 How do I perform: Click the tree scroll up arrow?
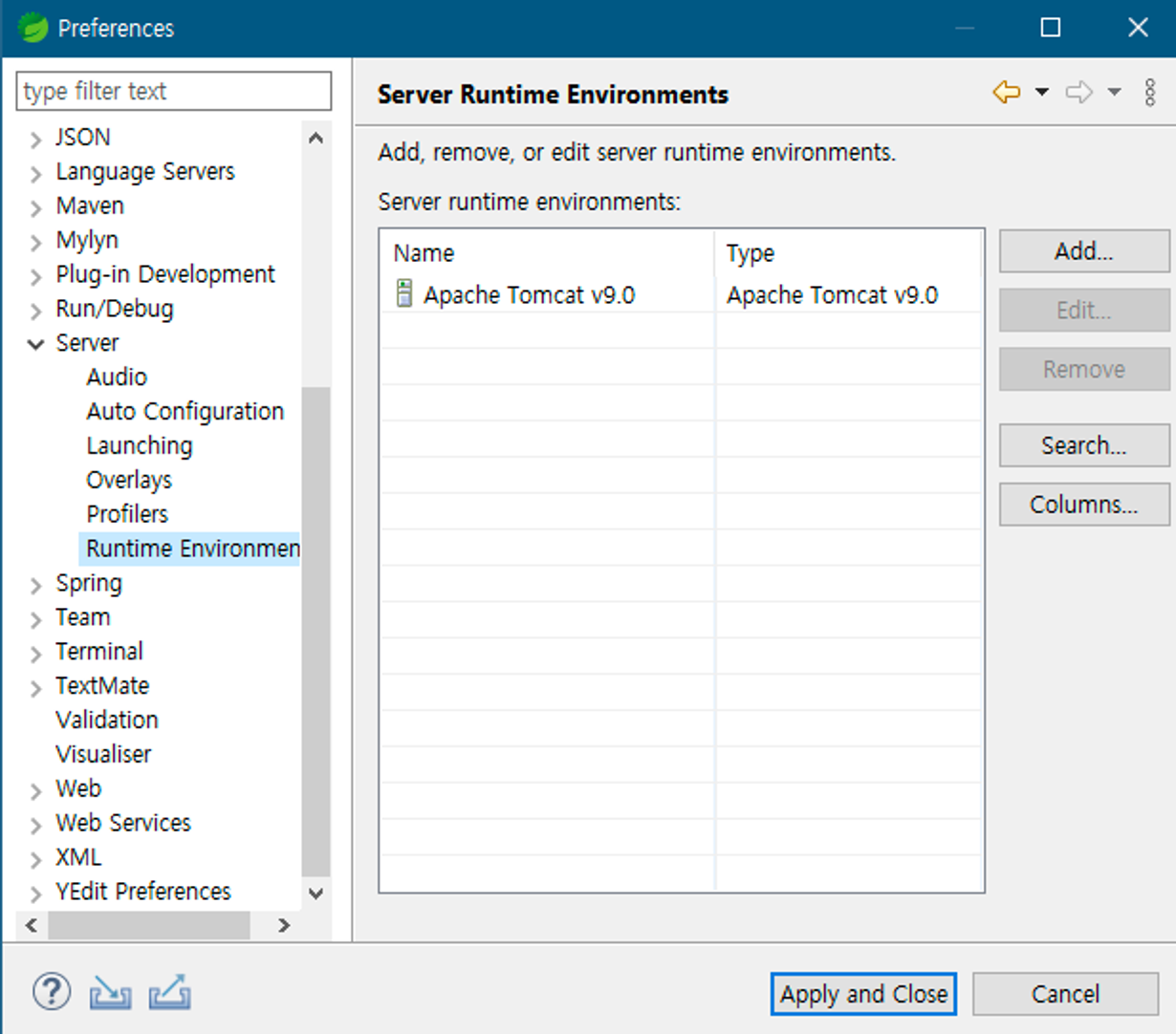point(316,139)
